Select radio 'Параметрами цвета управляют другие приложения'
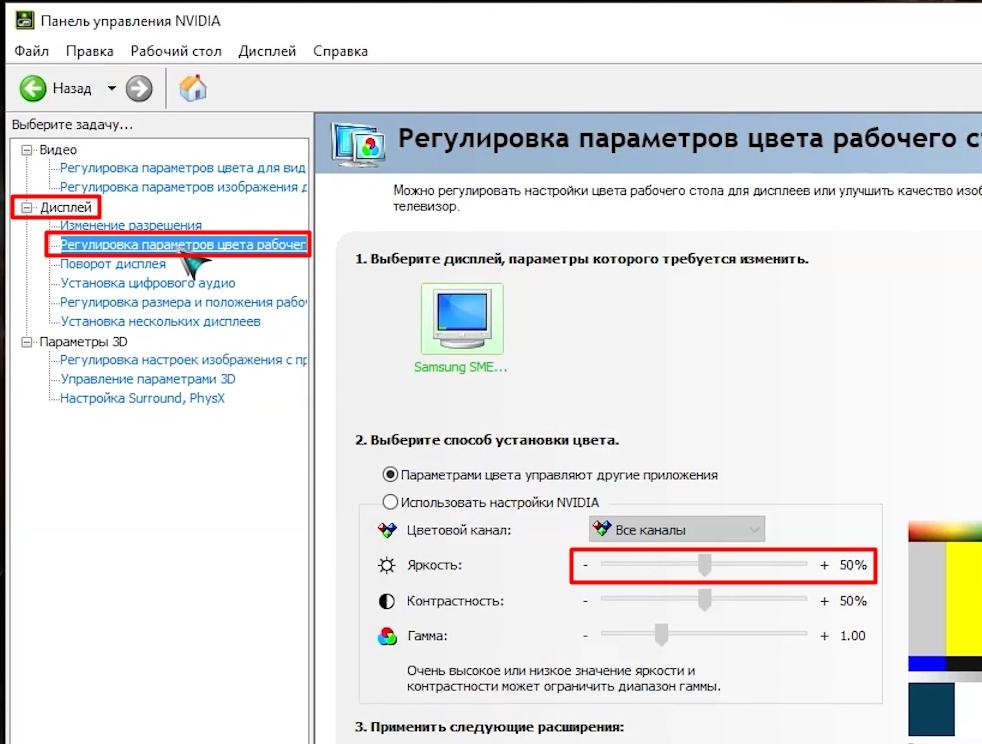 [390, 475]
